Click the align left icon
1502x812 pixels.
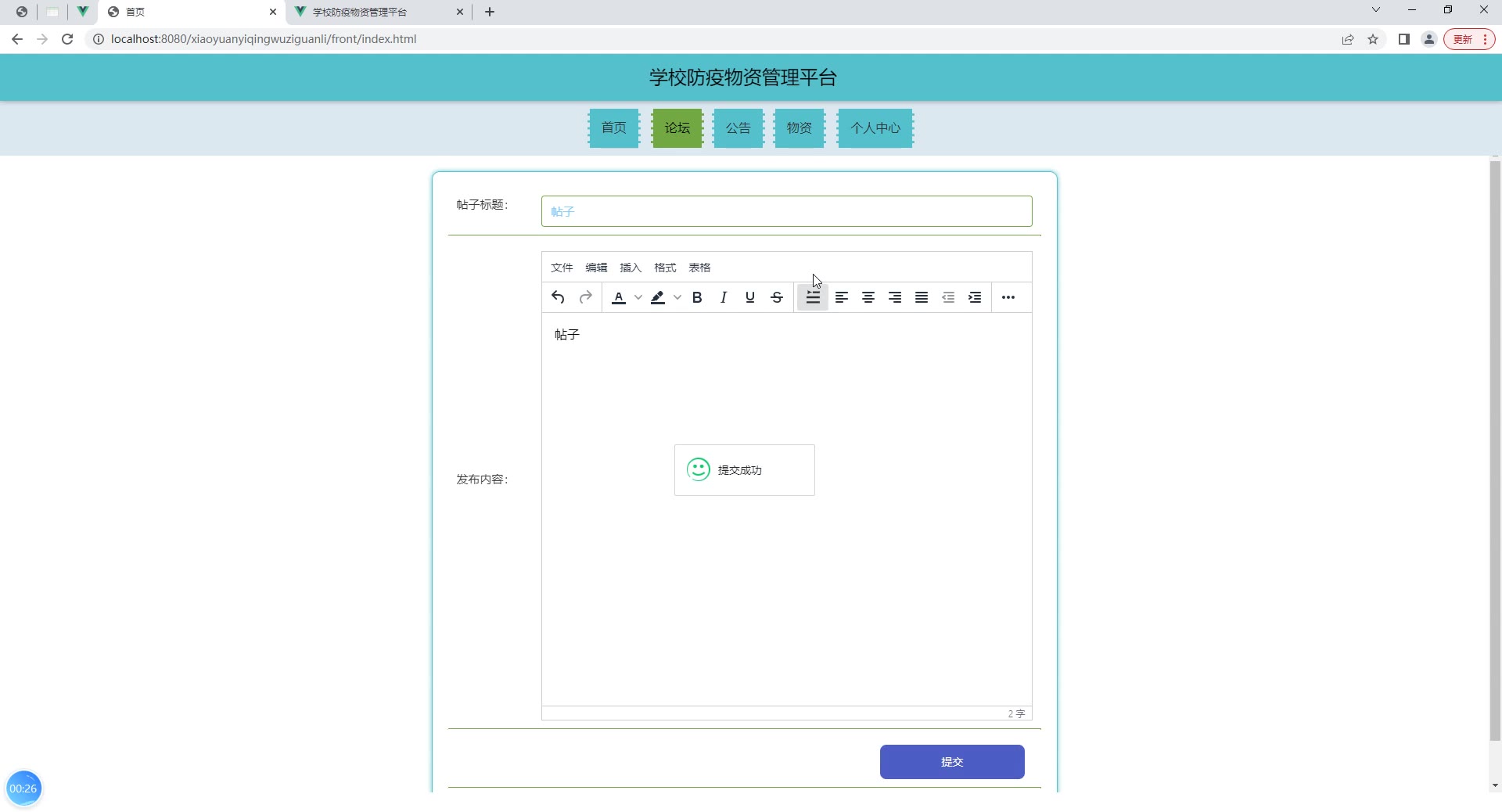(842, 297)
